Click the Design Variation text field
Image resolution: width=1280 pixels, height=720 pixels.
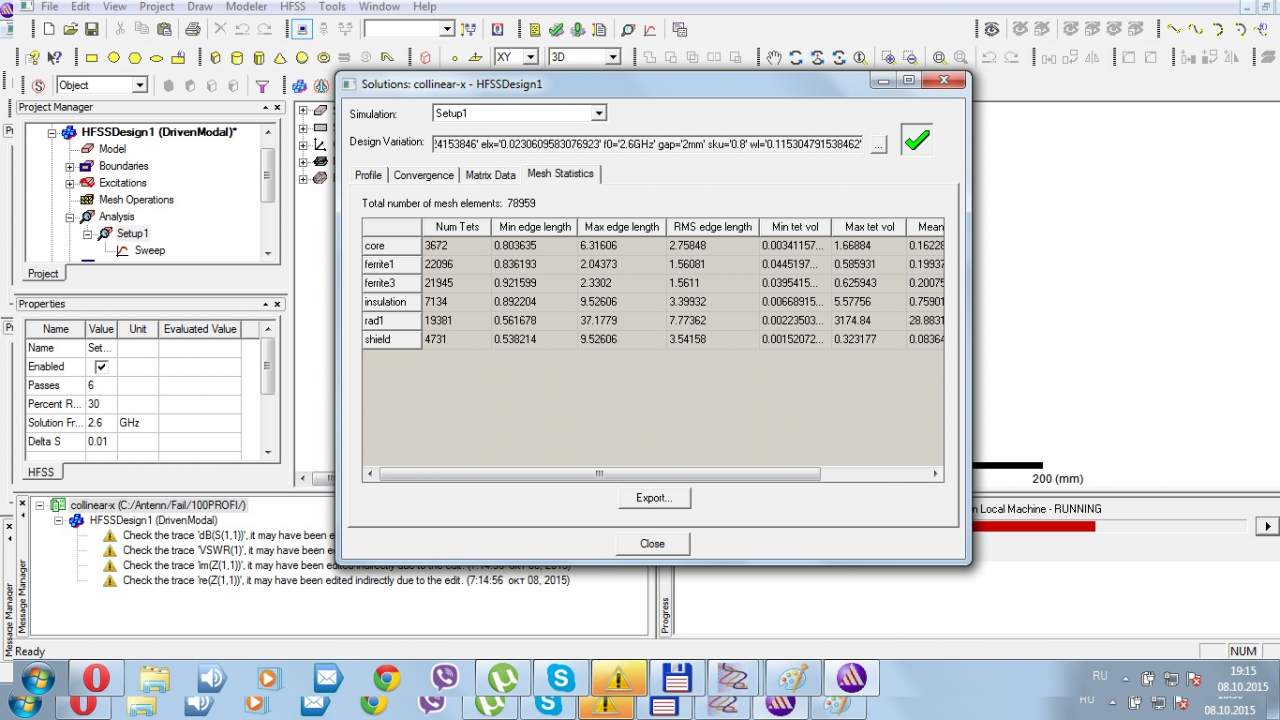tap(649, 144)
